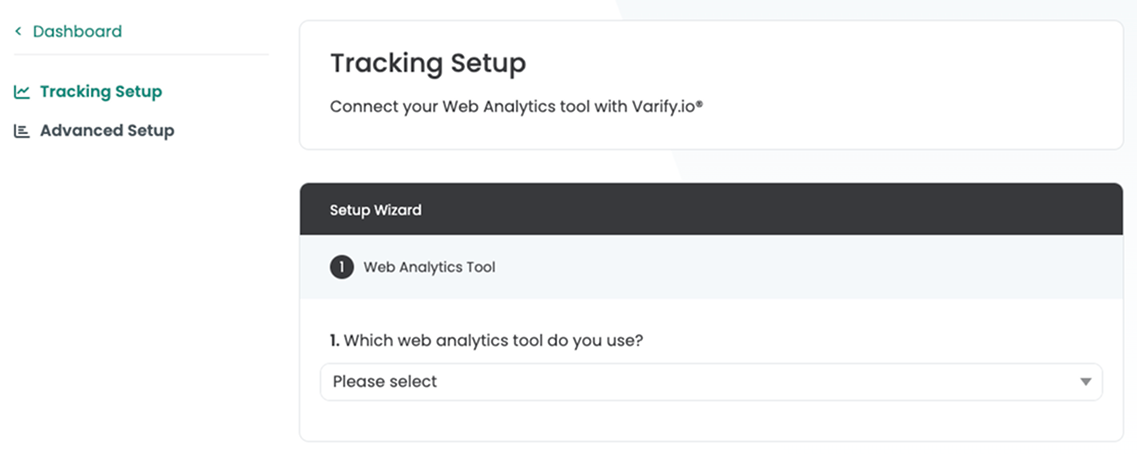Click the Setup Wizard header title

pyautogui.click(x=376, y=210)
